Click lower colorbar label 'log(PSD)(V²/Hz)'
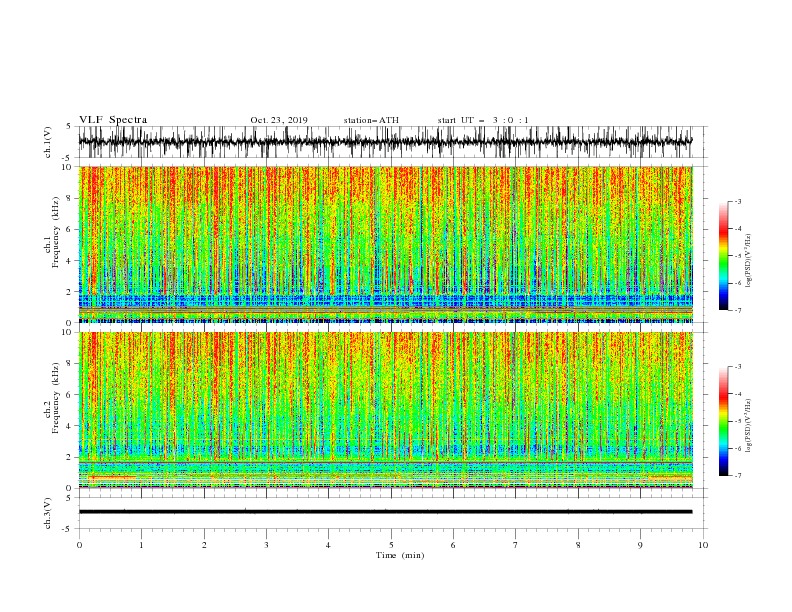Screen dimensions: 792x612 748,426
